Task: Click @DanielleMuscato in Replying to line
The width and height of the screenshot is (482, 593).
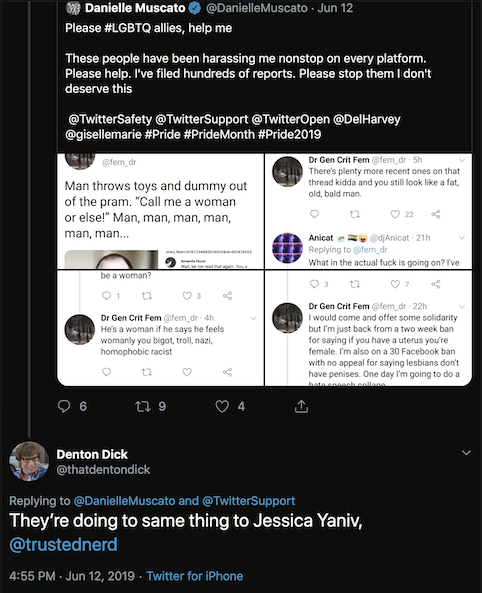Action: coord(124,501)
